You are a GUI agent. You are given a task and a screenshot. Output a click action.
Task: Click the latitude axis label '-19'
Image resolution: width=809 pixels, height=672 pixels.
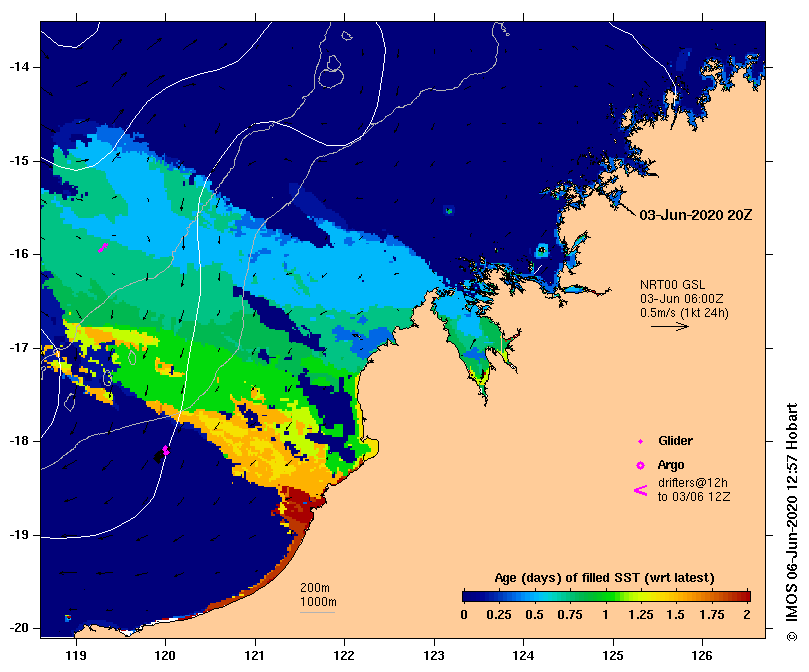(20, 535)
